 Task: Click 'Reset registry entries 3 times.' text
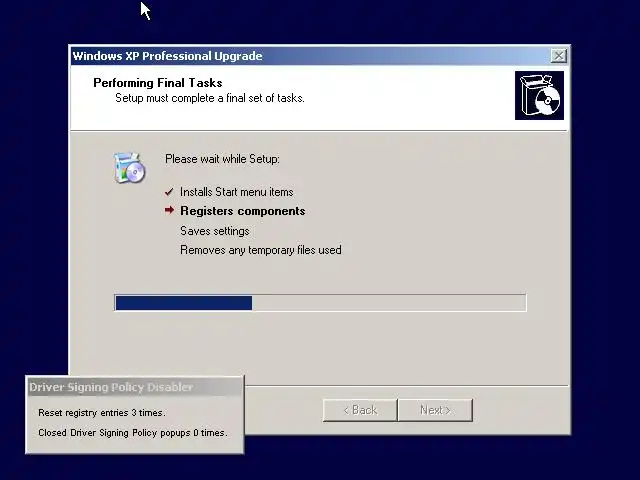click(x=102, y=413)
